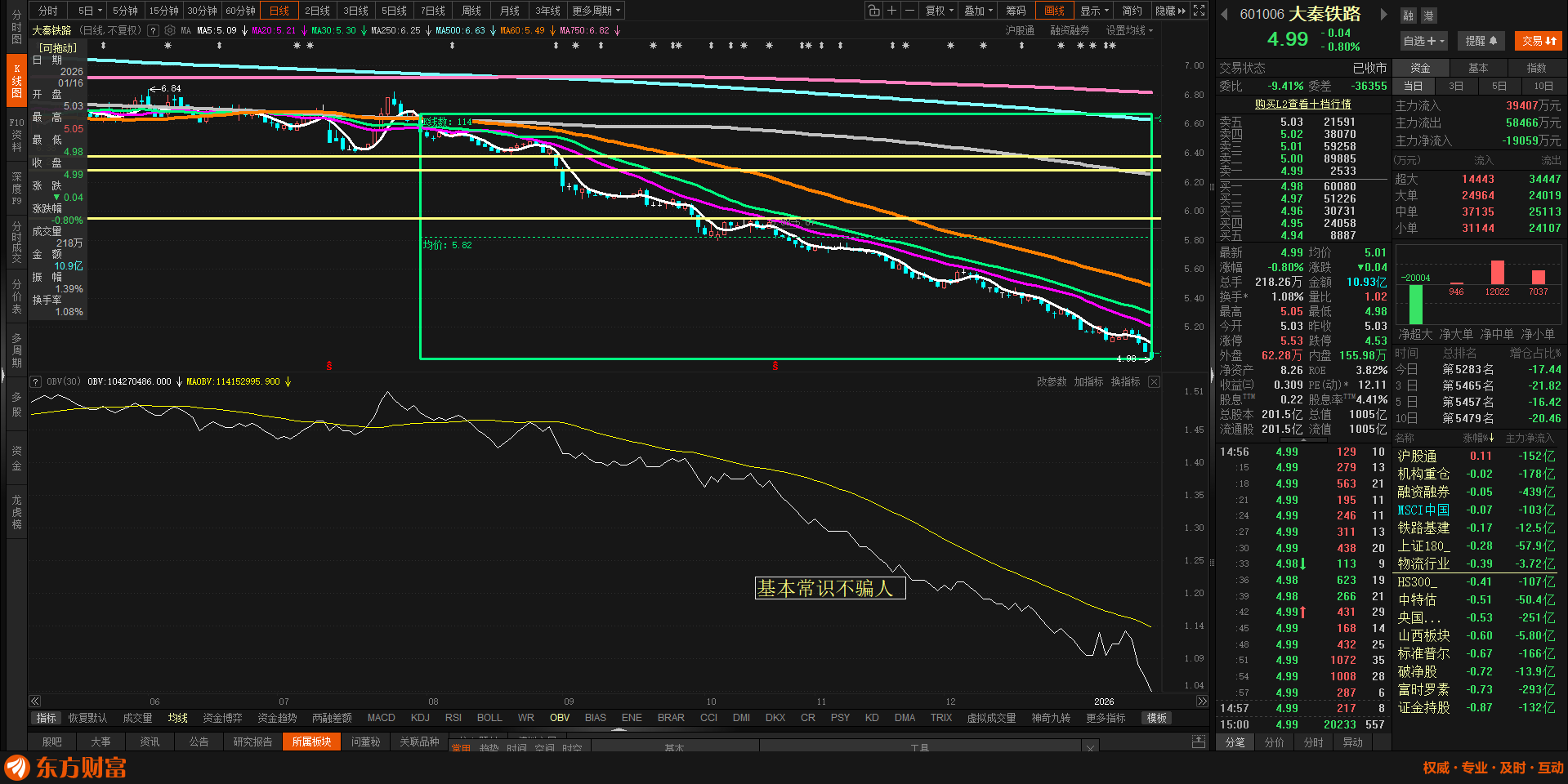Click the orange 交易 trade button
Viewport: 1568px width, 784px height.
click(x=1539, y=41)
